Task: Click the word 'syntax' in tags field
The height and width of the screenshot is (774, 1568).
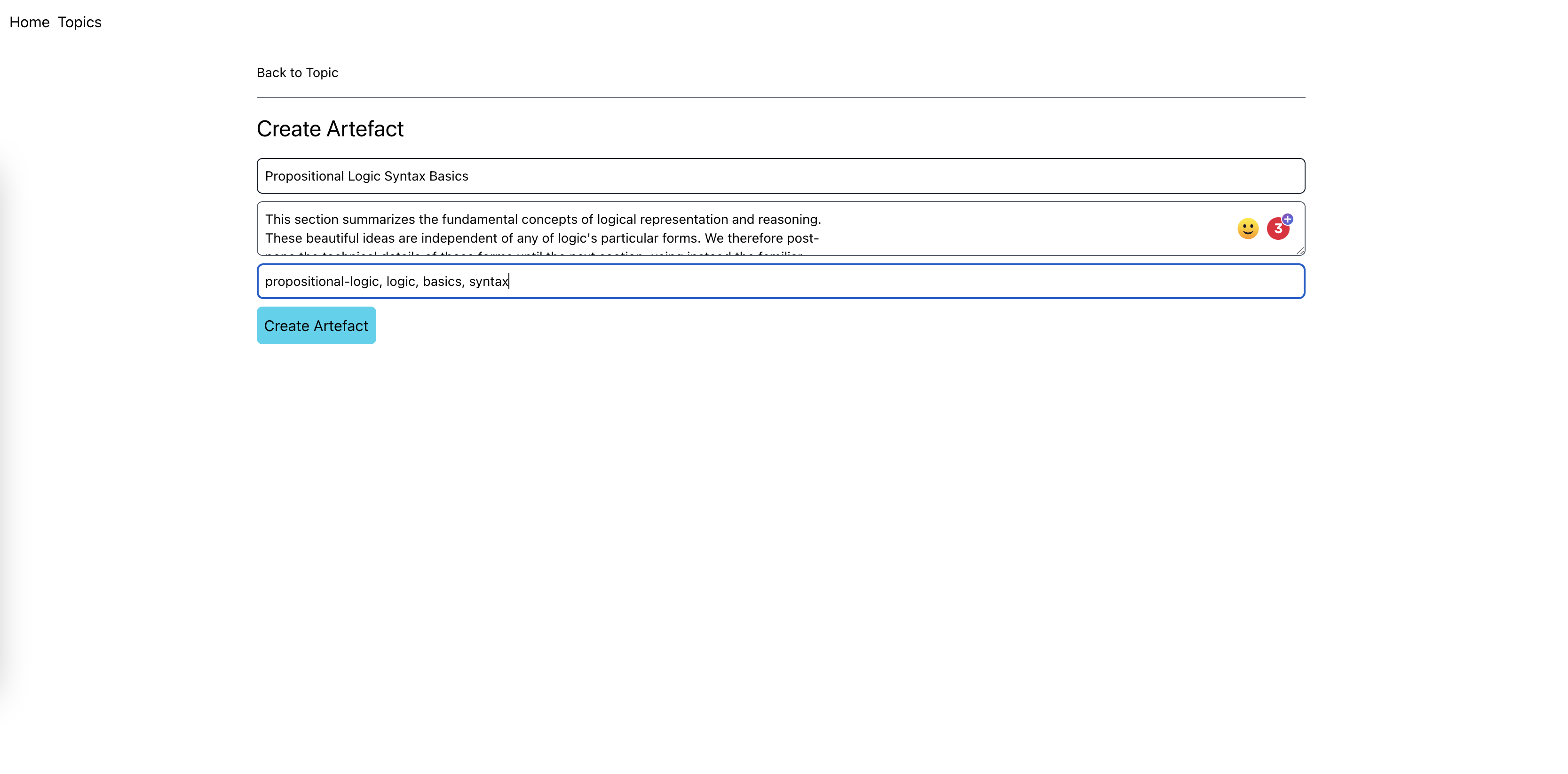Action: tap(488, 281)
